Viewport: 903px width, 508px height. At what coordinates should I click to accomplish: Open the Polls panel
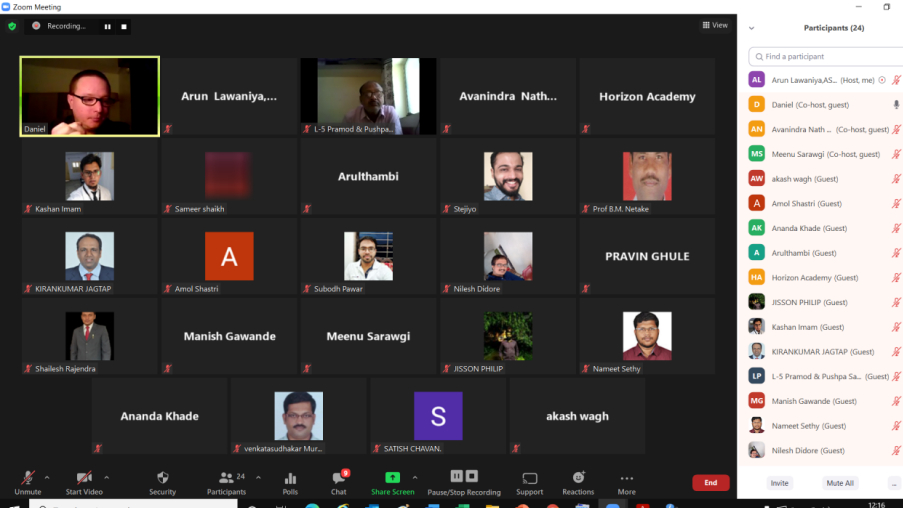290,481
